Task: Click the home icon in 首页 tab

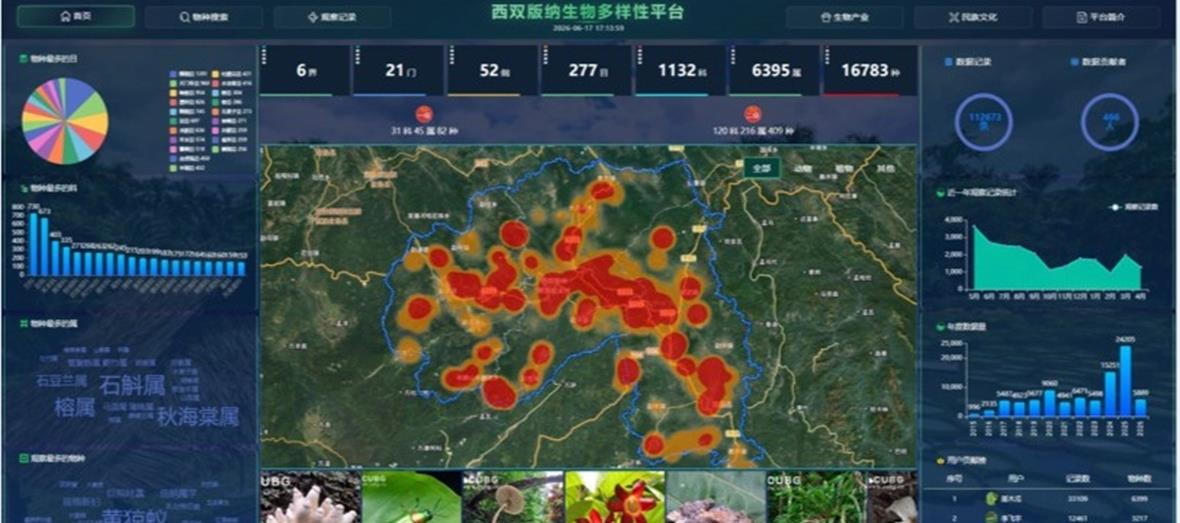Action: (x=65, y=17)
